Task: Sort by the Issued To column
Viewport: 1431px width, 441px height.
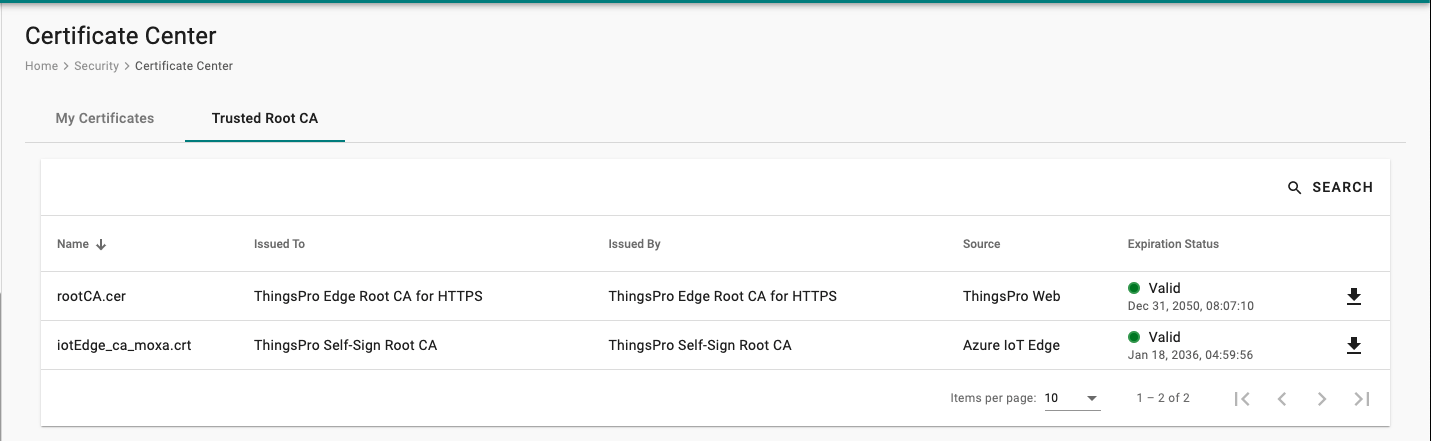Action: tap(279, 244)
